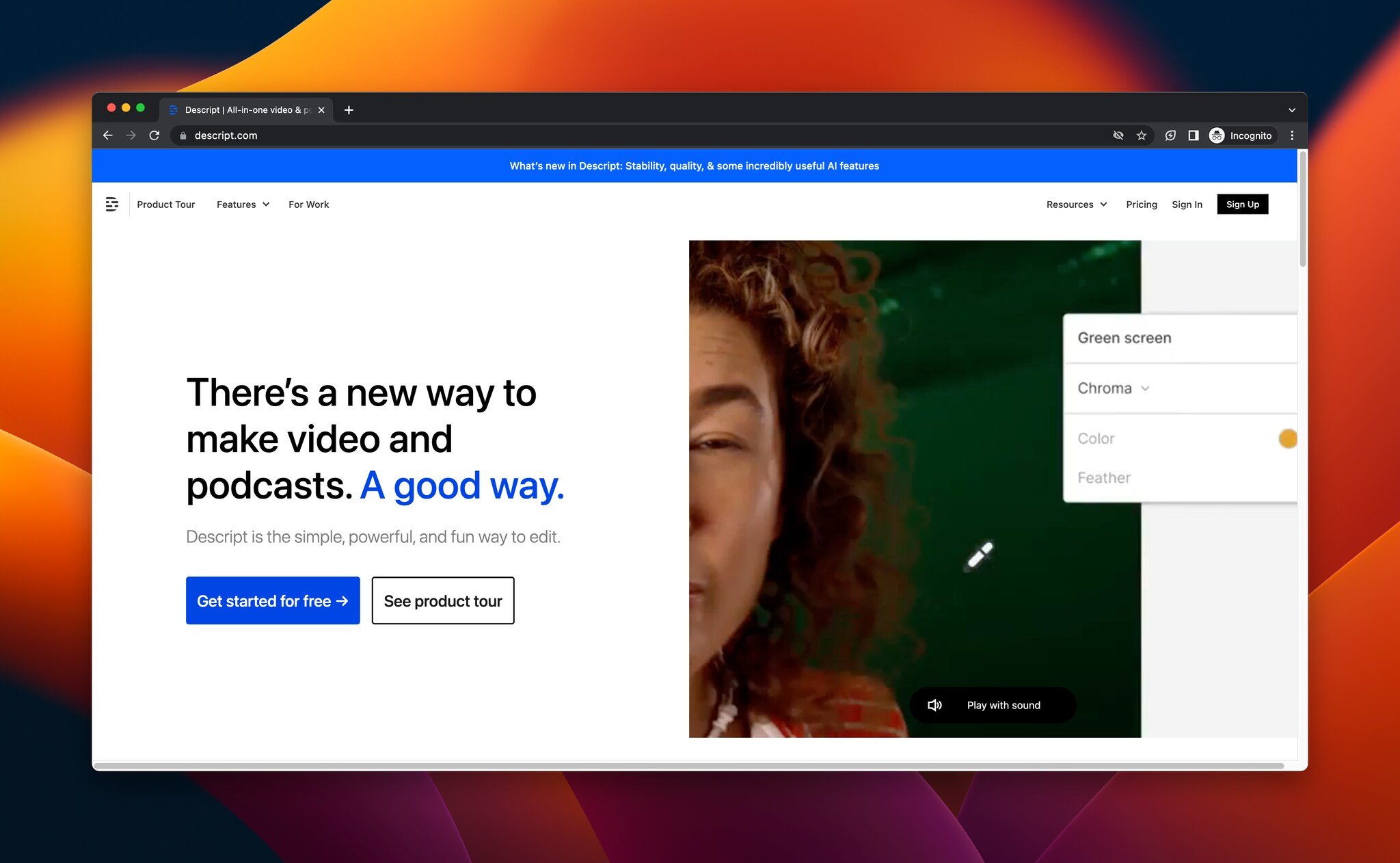Click the orange Color swatch
The image size is (1400, 863).
1288,438
